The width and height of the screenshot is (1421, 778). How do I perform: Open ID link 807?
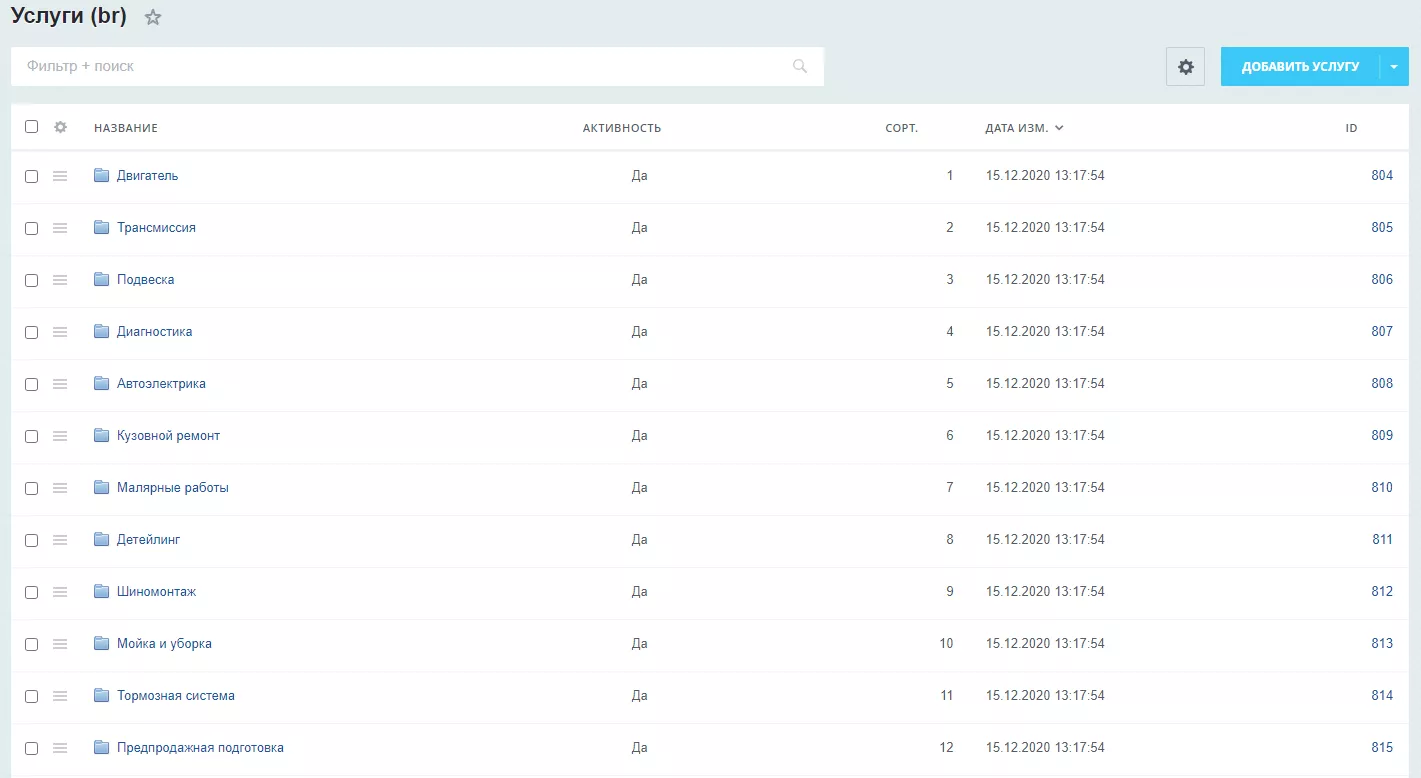[1382, 332]
